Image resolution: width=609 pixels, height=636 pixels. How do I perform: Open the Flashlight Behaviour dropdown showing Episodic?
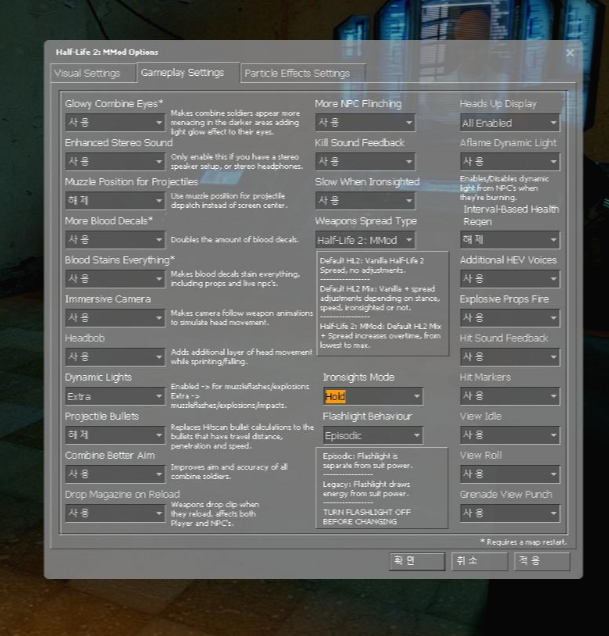[x=373, y=435]
